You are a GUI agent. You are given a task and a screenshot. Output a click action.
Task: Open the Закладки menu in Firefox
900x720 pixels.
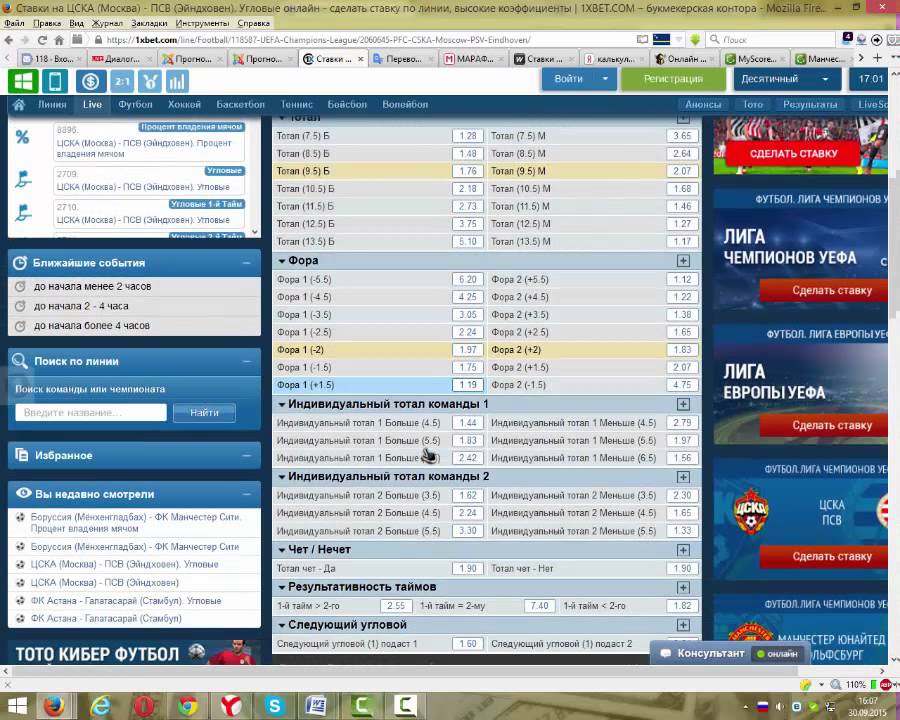point(149,24)
